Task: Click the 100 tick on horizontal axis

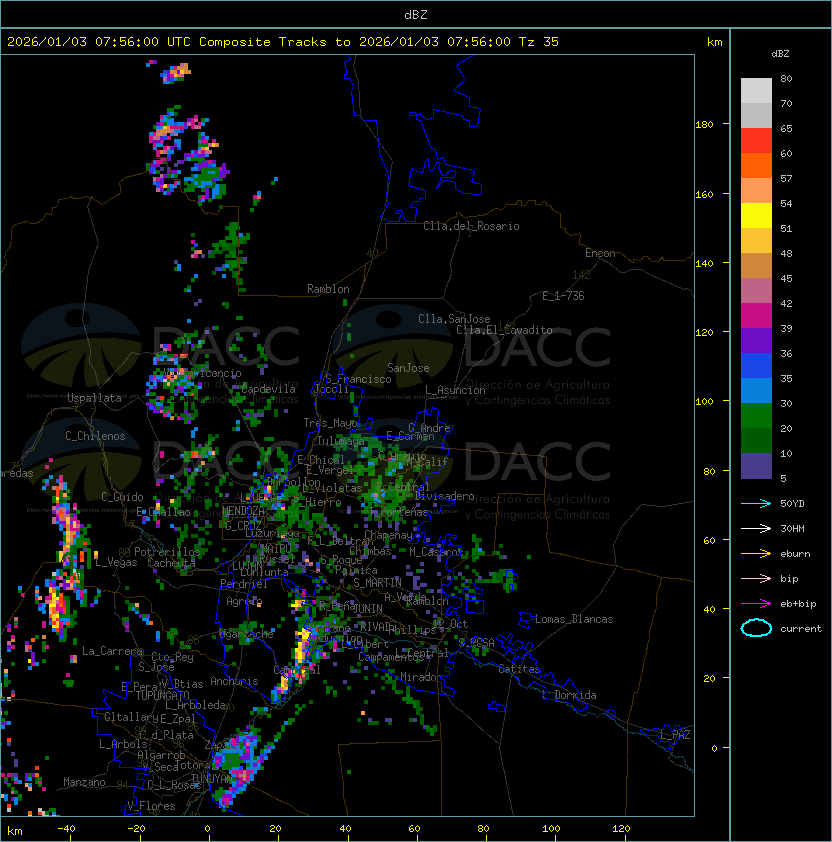Action: click(552, 829)
